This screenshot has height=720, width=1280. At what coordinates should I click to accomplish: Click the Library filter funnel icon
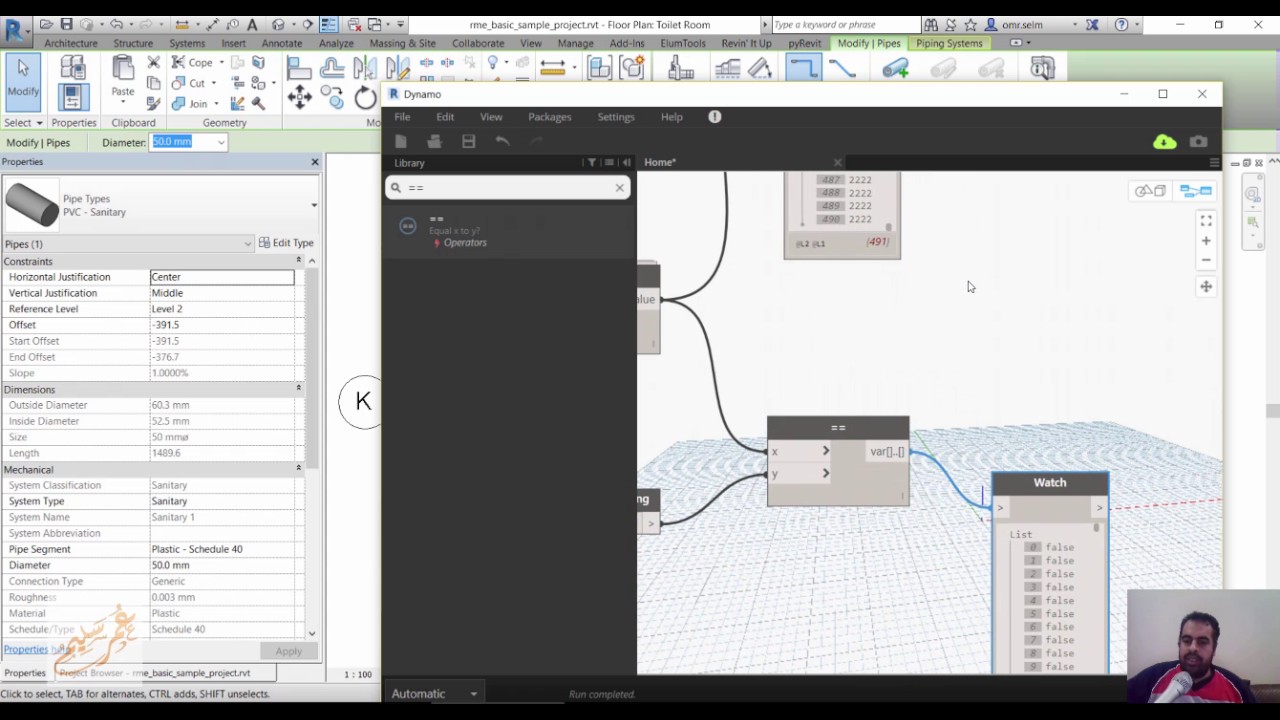(591, 163)
